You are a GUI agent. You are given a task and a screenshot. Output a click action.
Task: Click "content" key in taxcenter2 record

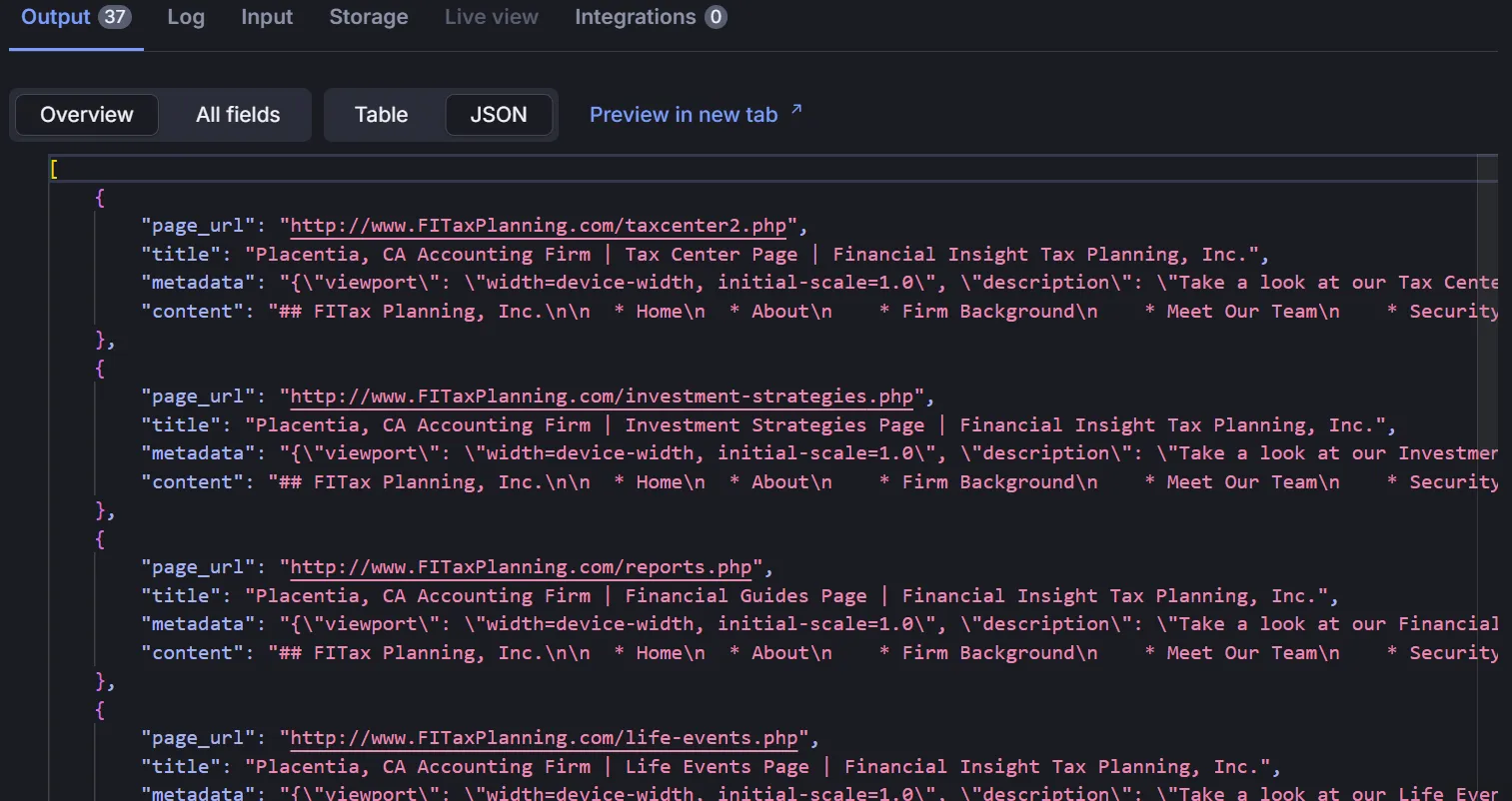click(x=192, y=312)
